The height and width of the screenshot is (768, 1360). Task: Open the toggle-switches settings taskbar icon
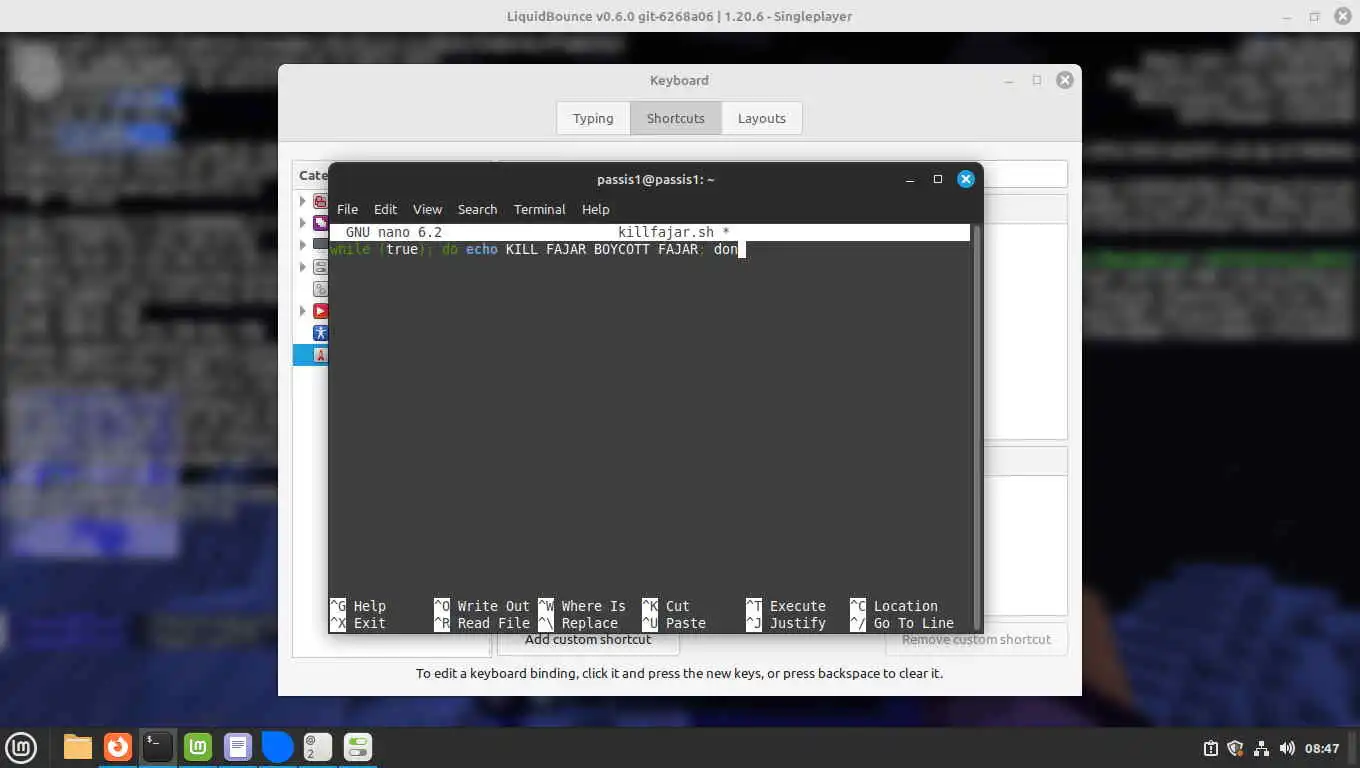click(358, 747)
